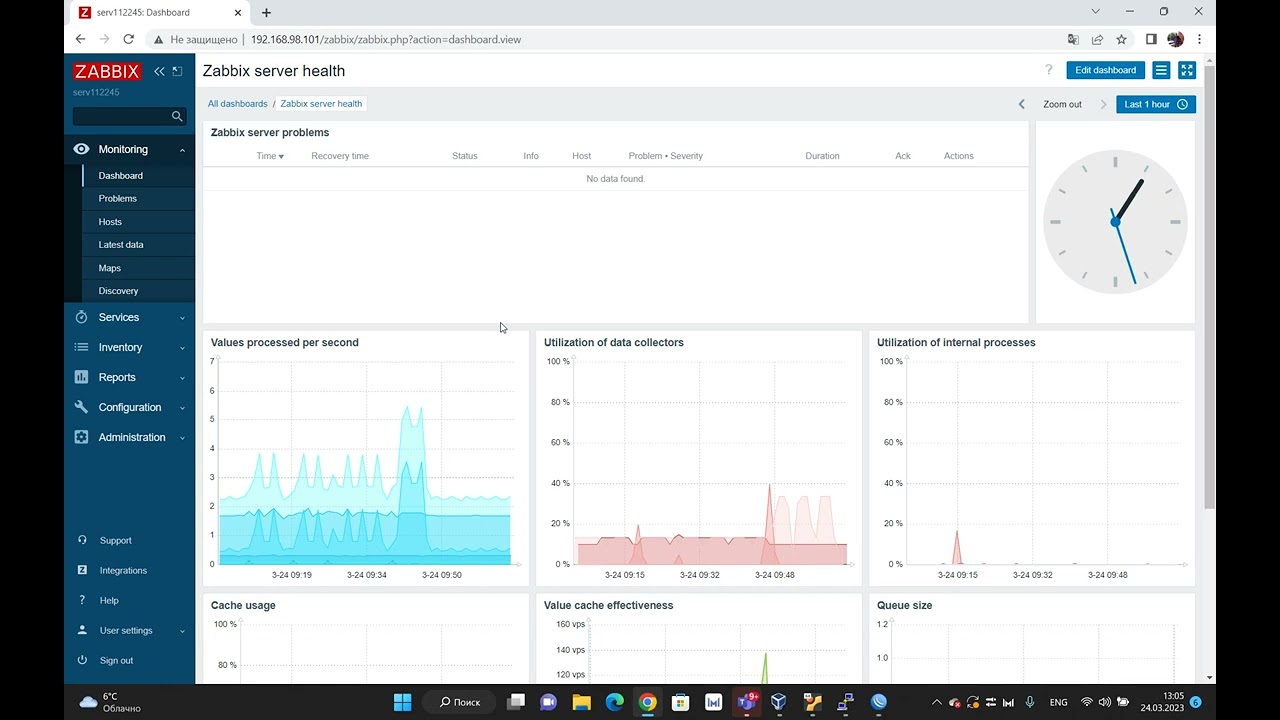Viewport: 1280px width, 720px height.
Task: Click the Monitoring eye icon
Action: 81,149
